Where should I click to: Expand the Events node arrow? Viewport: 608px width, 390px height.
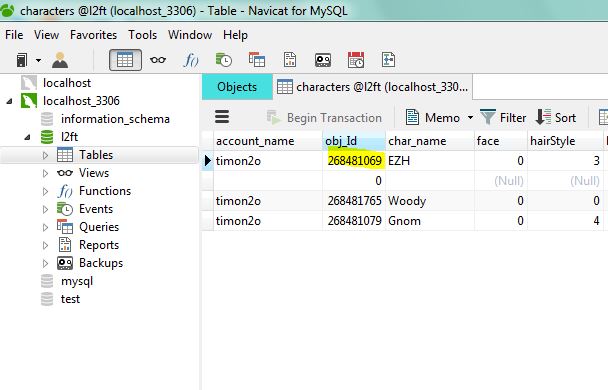tap(45, 209)
